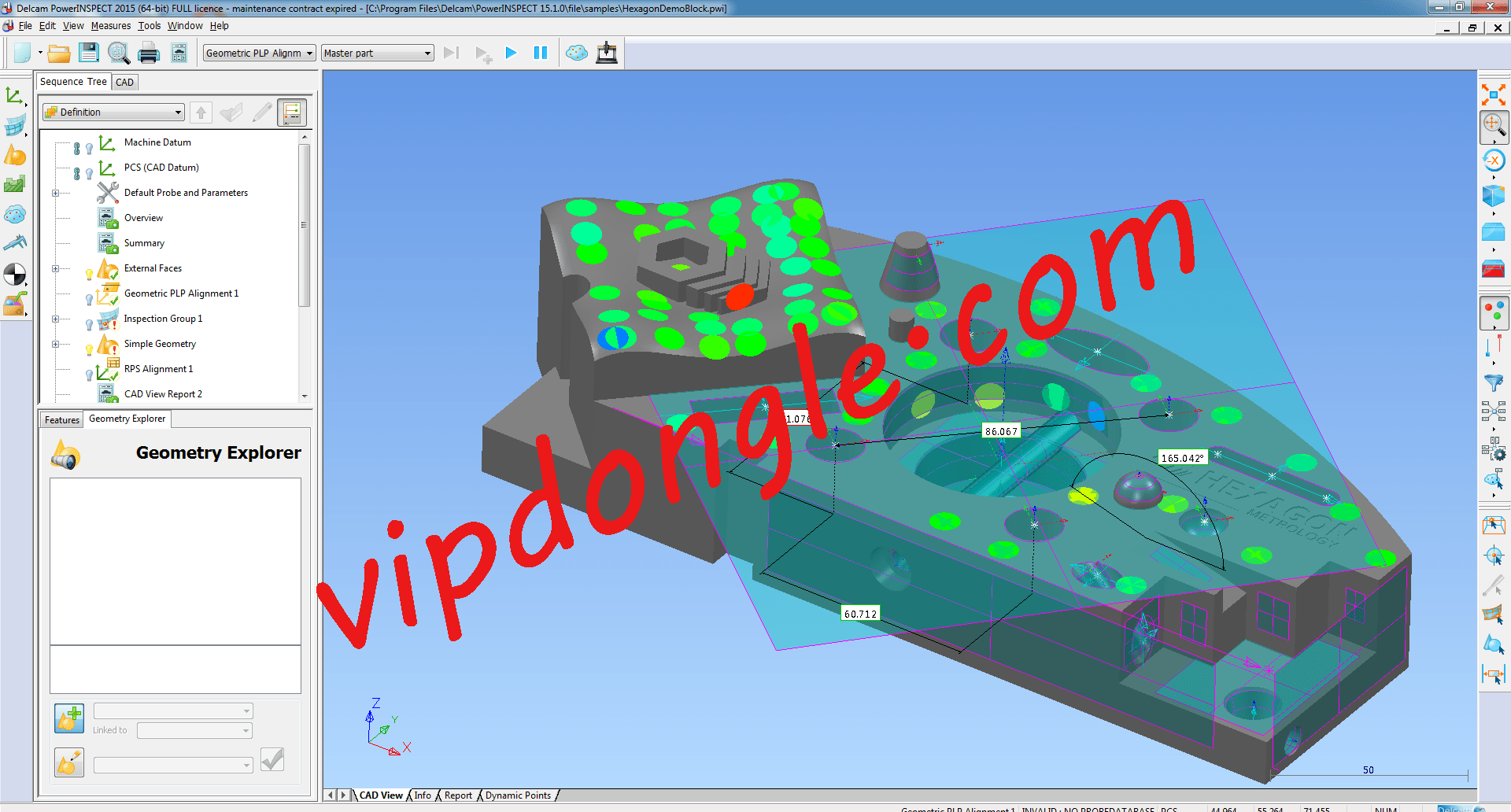Screen dimensions: 1511x812
Task: Select the machine datum axes tool
Action: tap(16, 96)
